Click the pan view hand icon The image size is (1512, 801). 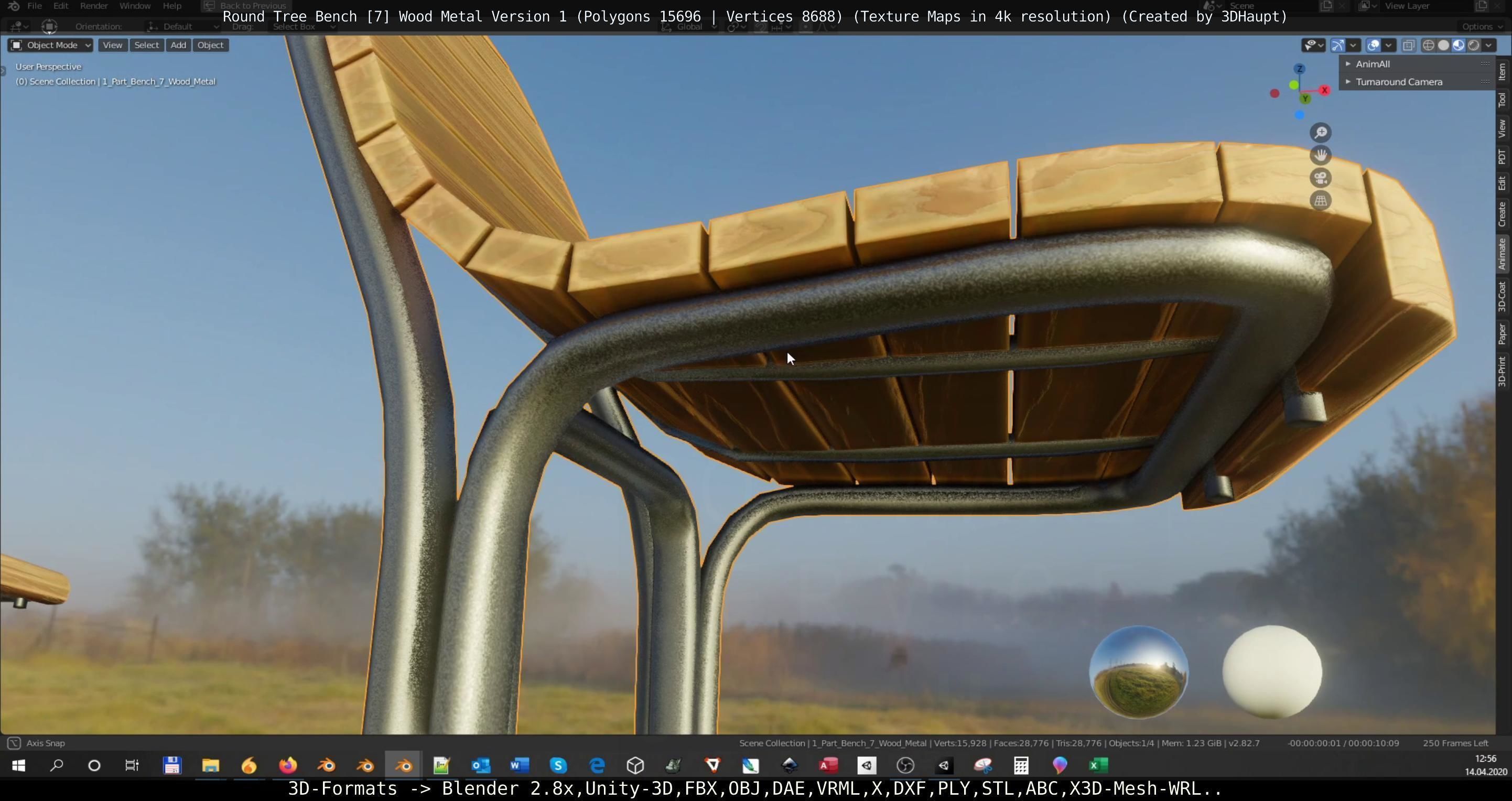point(1320,156)
